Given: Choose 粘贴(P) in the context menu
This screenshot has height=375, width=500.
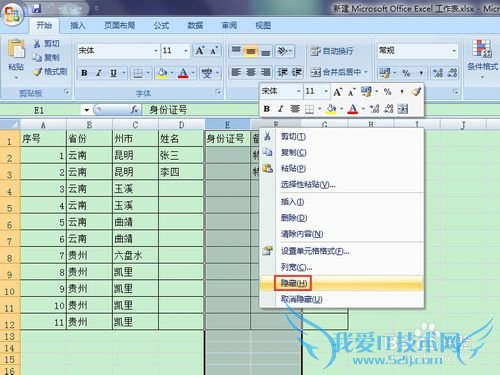Looking at the screenshot, I should point(342,168).
